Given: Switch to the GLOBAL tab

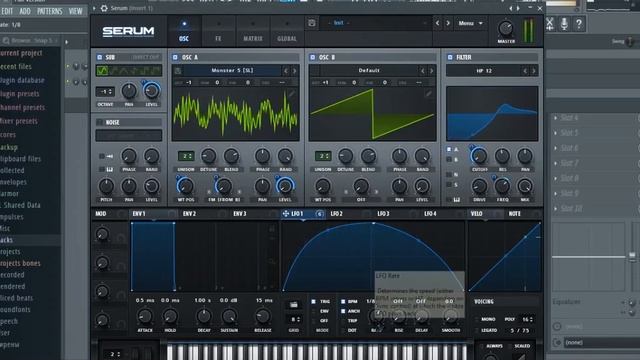Looking at the screenshot, I should 287,31.
